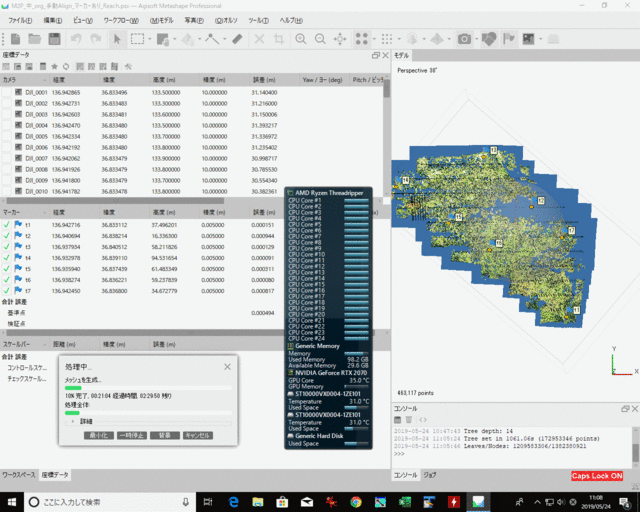
Task: Click the camera capture view icon
Action: [464, 39]
